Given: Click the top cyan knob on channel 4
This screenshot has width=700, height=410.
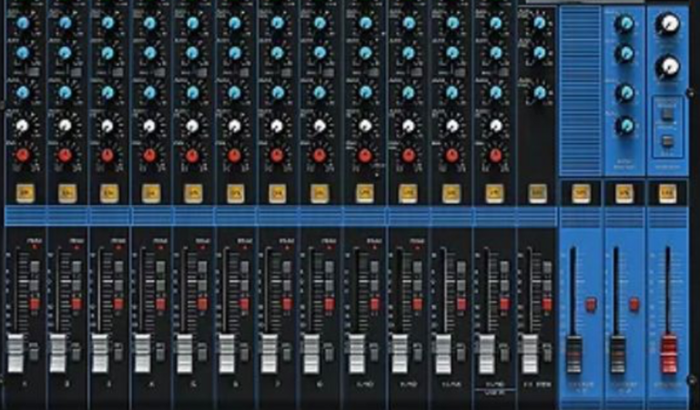Looking at the screenshot, I should [x=149, y=22].
